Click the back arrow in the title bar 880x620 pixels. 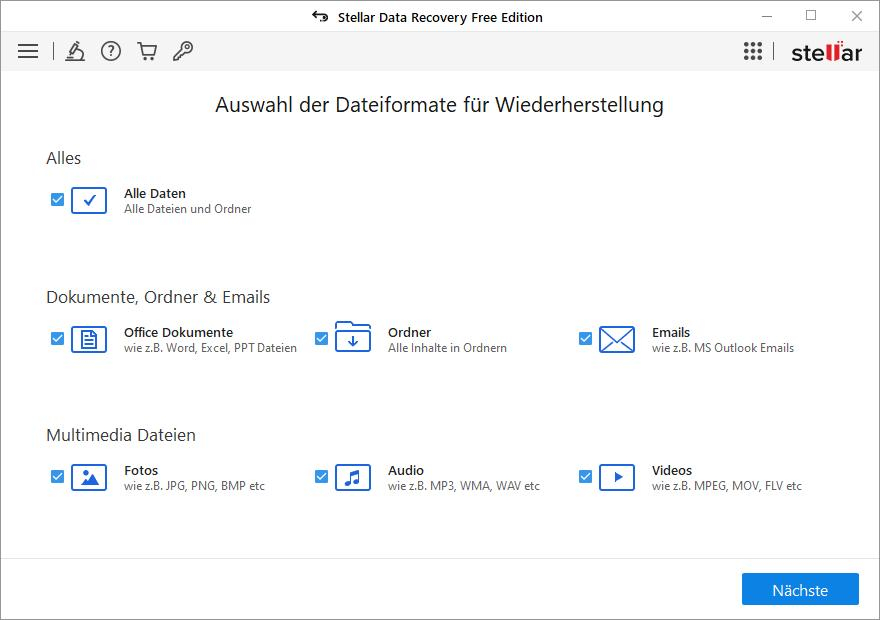[x=319, y=17]
